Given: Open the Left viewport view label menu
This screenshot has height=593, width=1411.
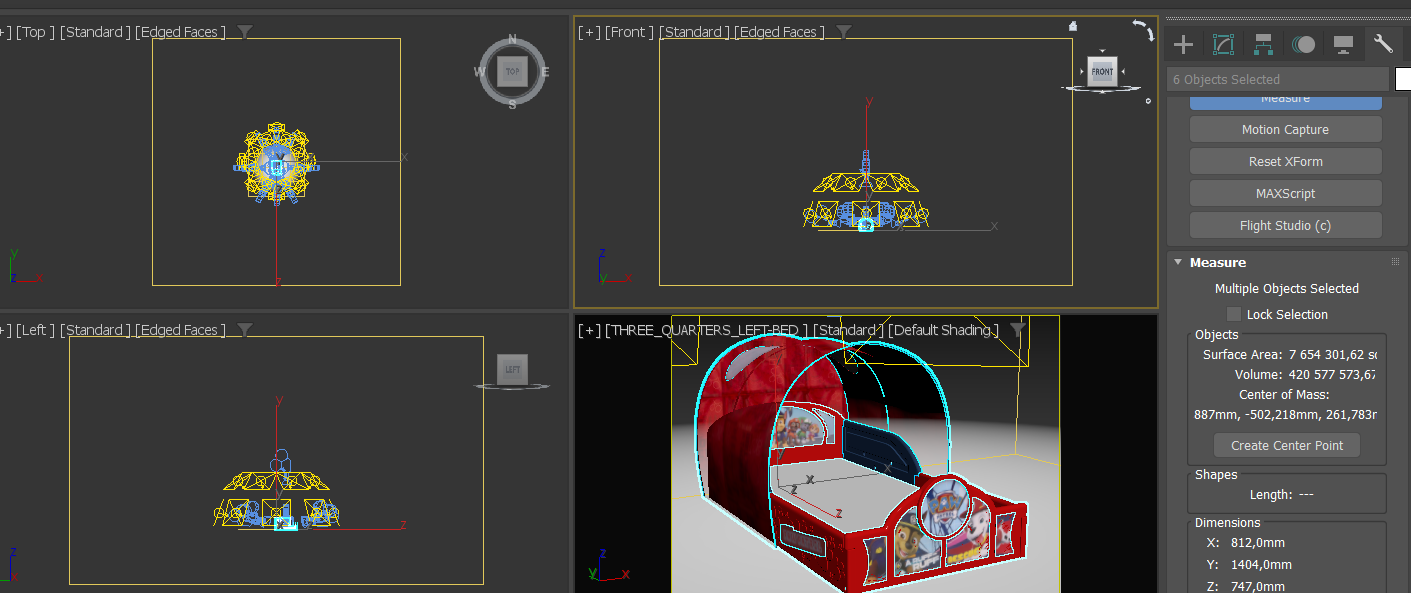Looking at the screenshot, I should pos(34,330).
